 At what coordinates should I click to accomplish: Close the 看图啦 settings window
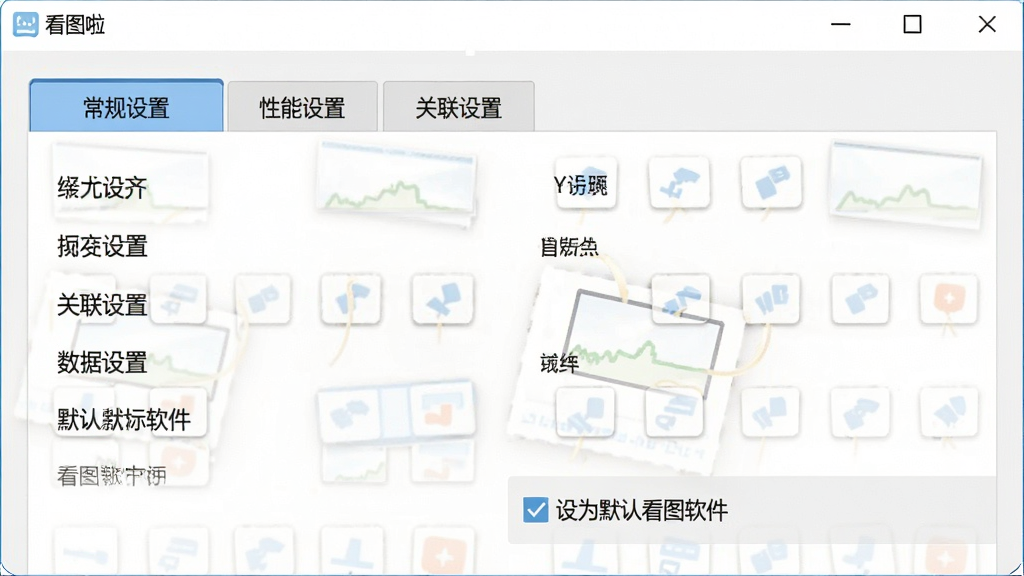click(987, 25)
